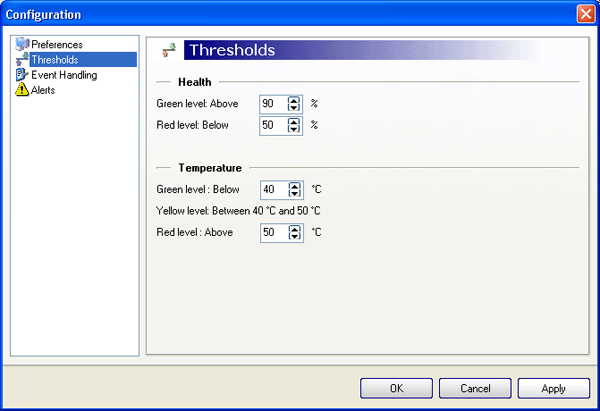600x411 pixels.
Task: Open the Preferences section
Action: [x=57, y=44]
